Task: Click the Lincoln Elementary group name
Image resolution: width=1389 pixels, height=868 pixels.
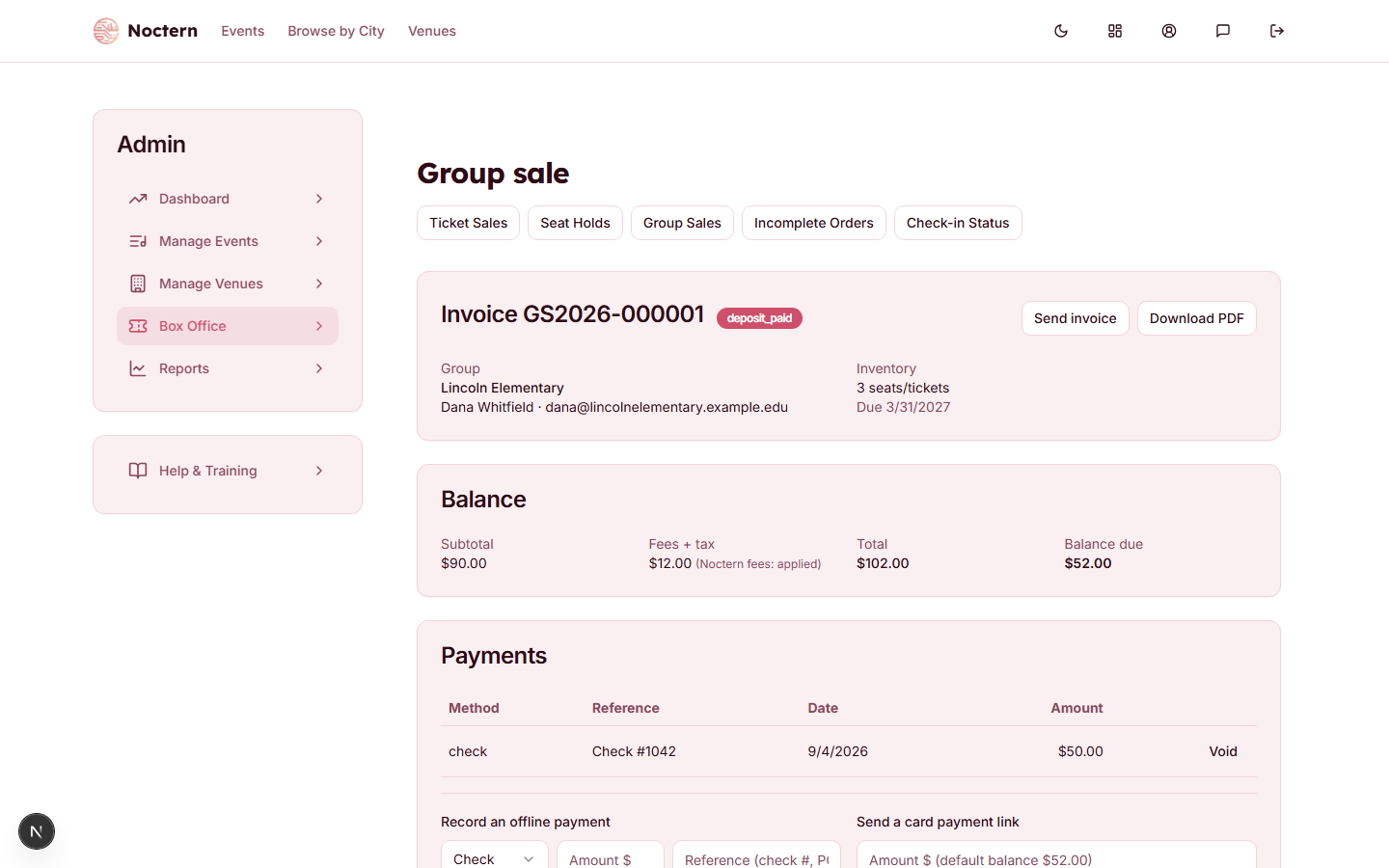Action: (503, 388)
